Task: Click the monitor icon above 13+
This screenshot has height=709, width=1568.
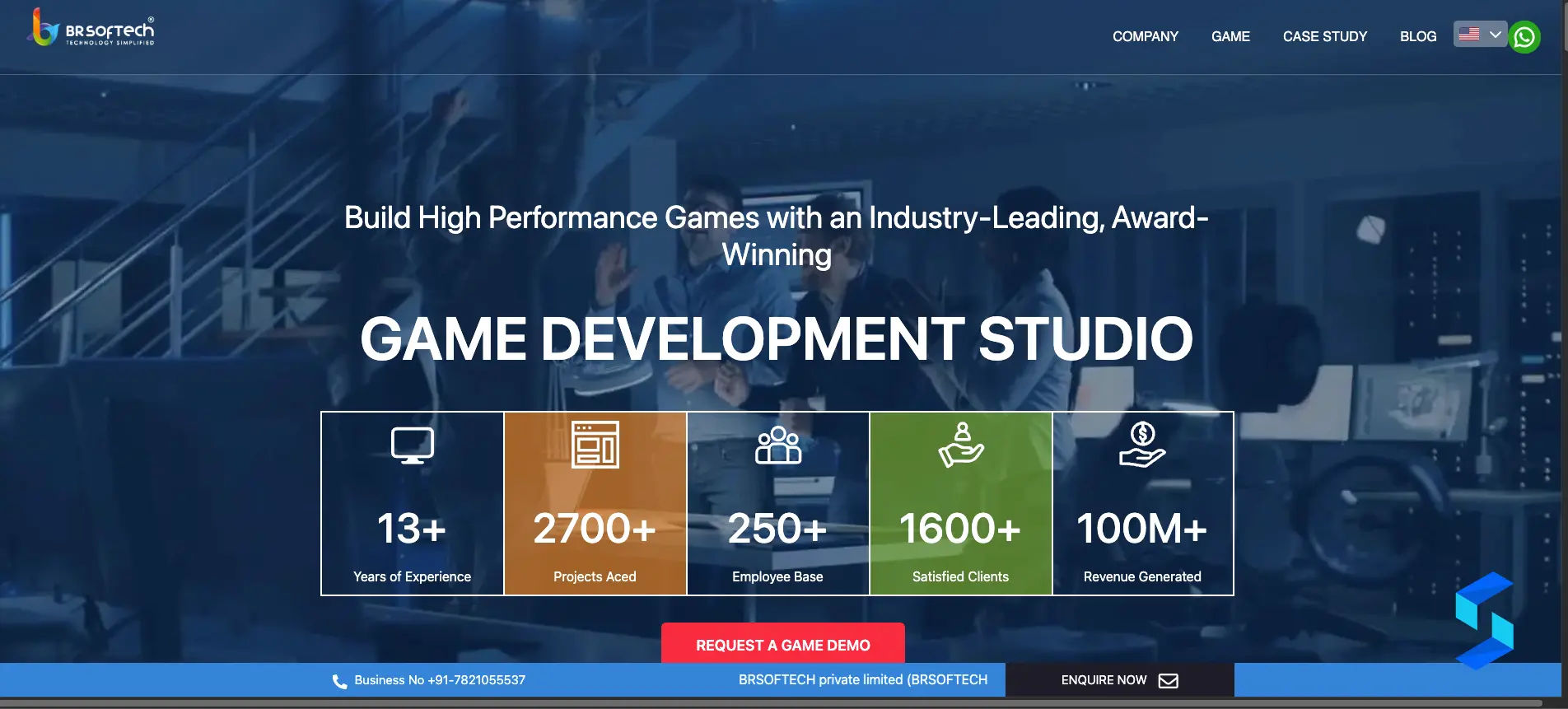Action: click(413, 445)
